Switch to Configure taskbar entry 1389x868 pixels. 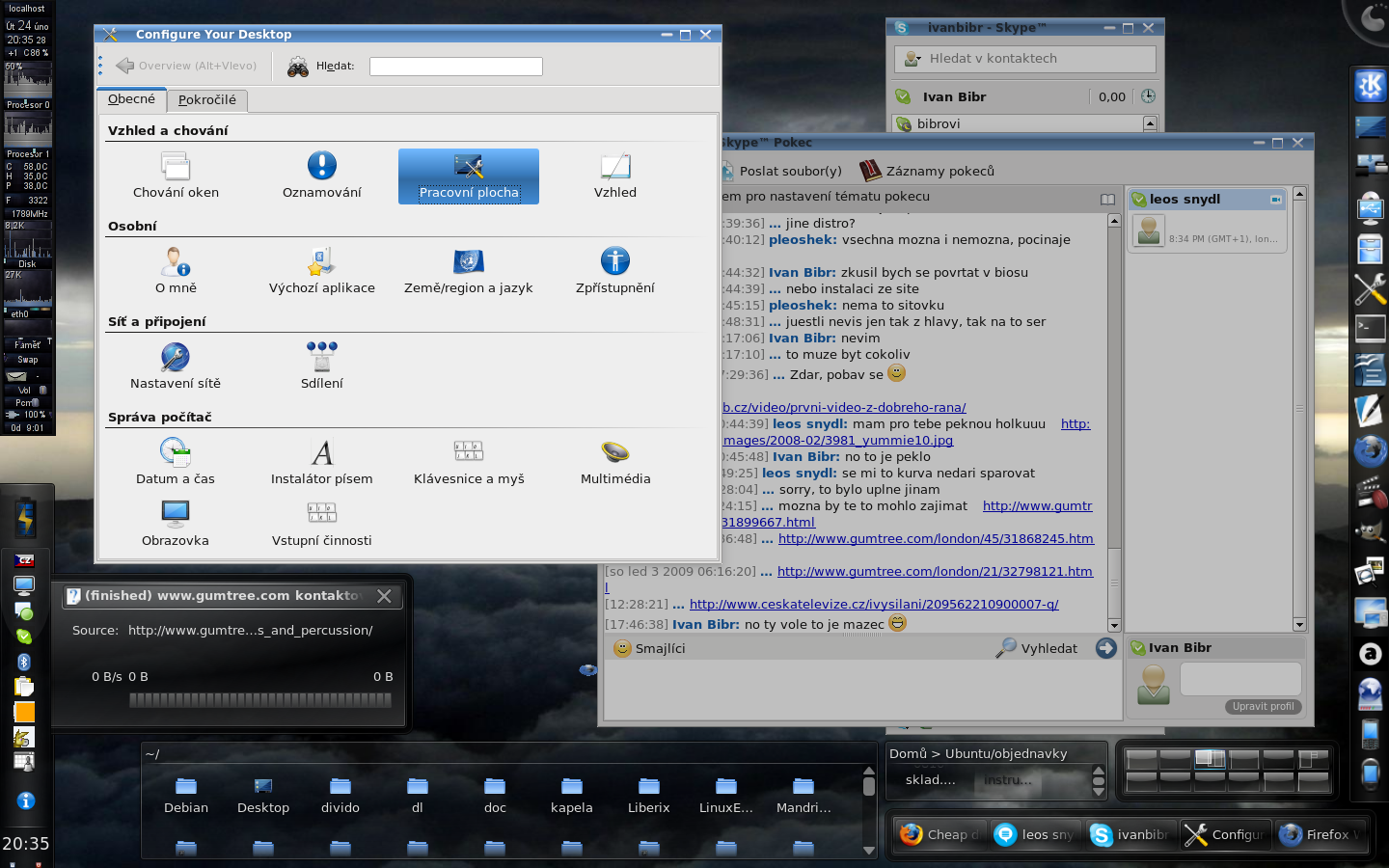tap(1224, 834)
